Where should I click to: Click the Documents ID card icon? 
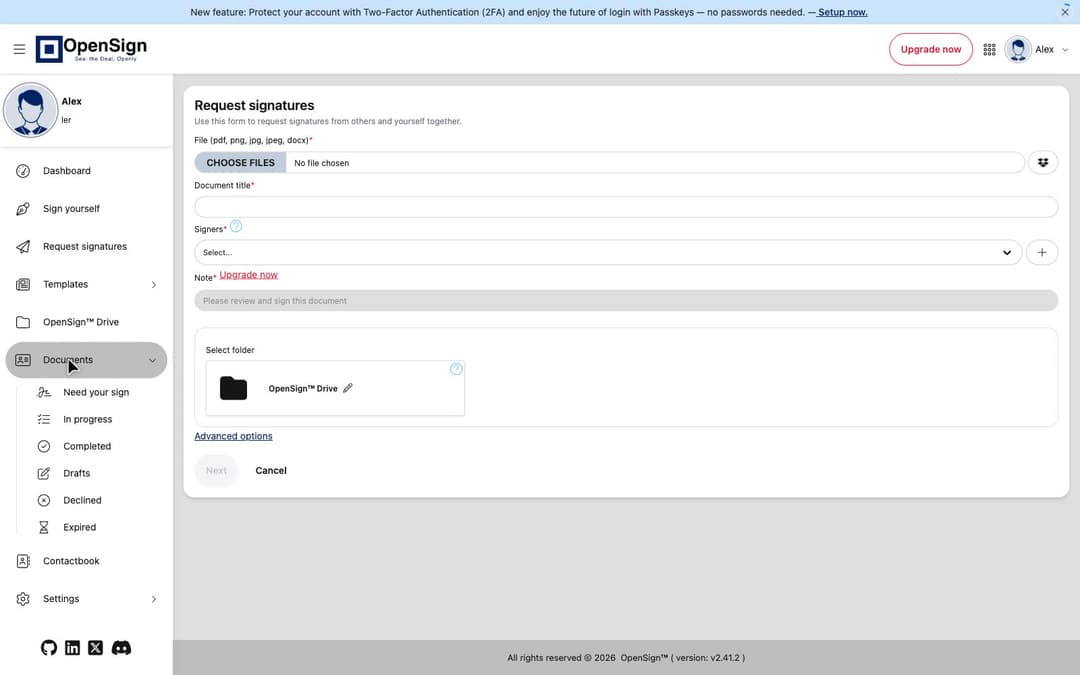23,360
